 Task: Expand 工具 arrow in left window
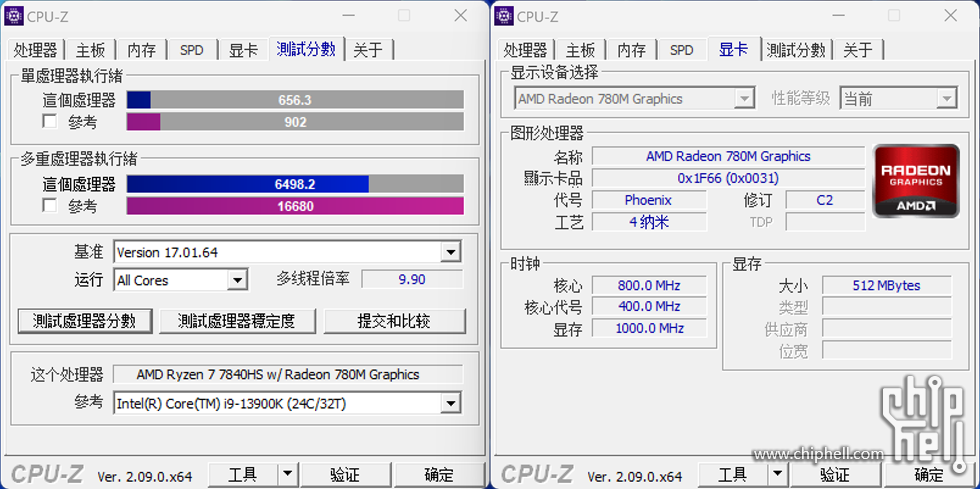pos(287,475)
